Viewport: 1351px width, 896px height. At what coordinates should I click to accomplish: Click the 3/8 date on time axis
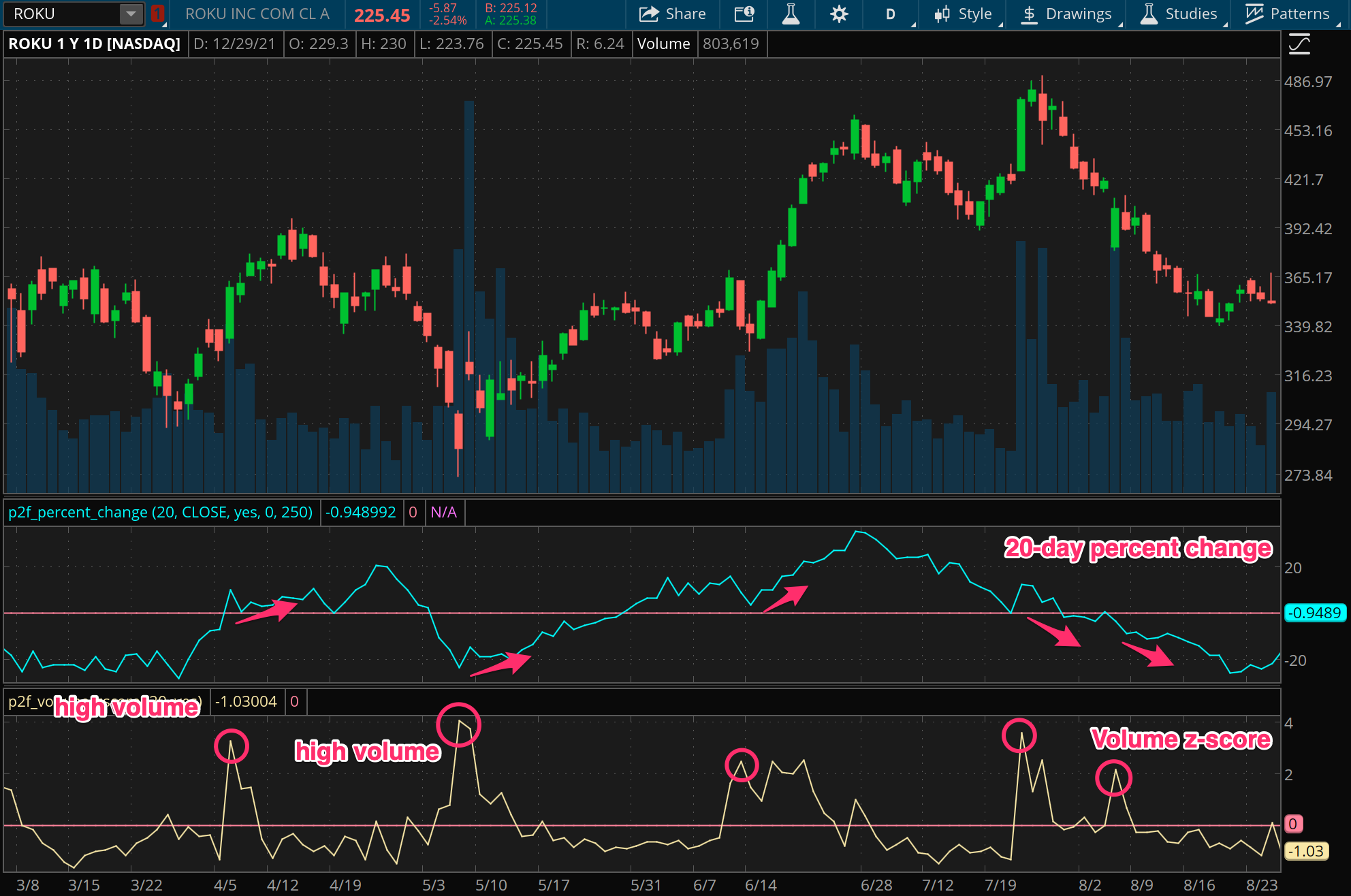[28, 885]
